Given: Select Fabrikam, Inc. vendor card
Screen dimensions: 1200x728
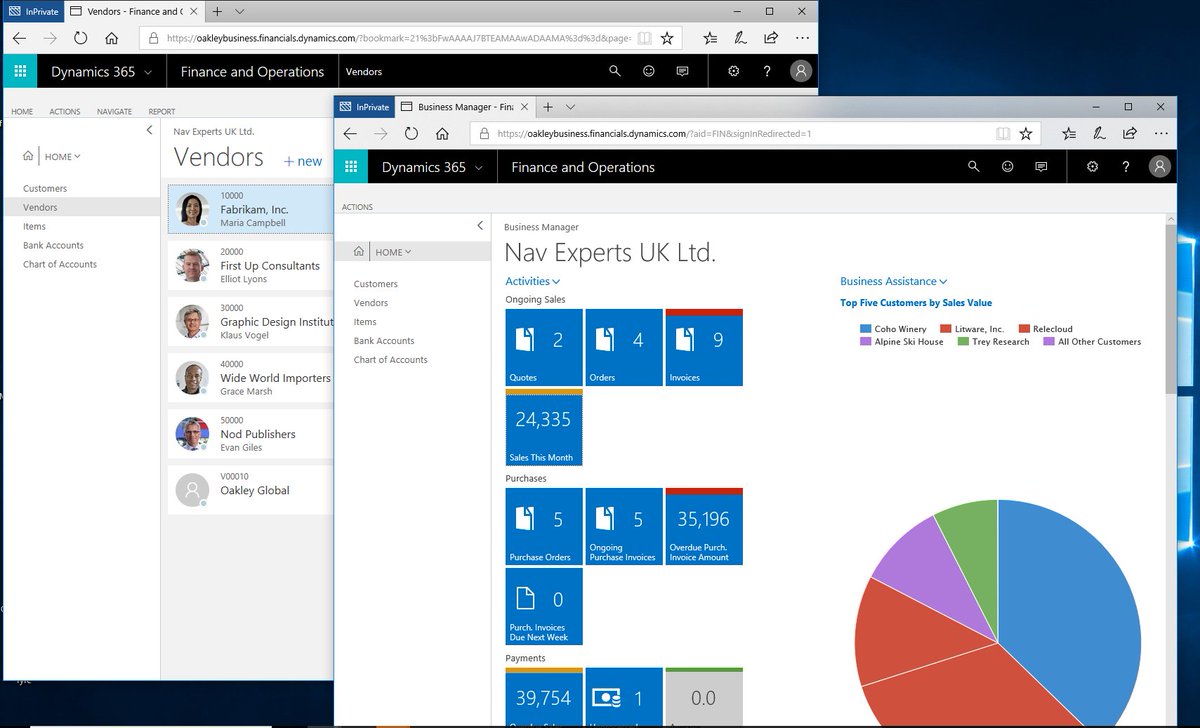Looking at the screenshot, I should coord(250,210).
